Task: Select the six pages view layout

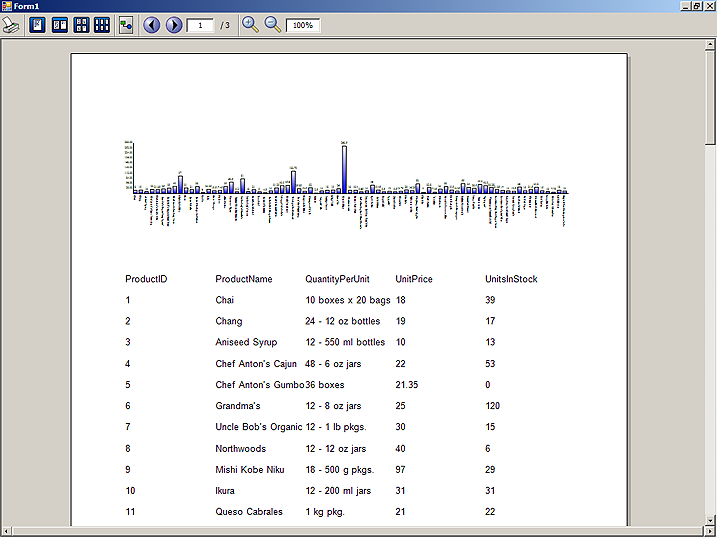Action: (102, 25)
